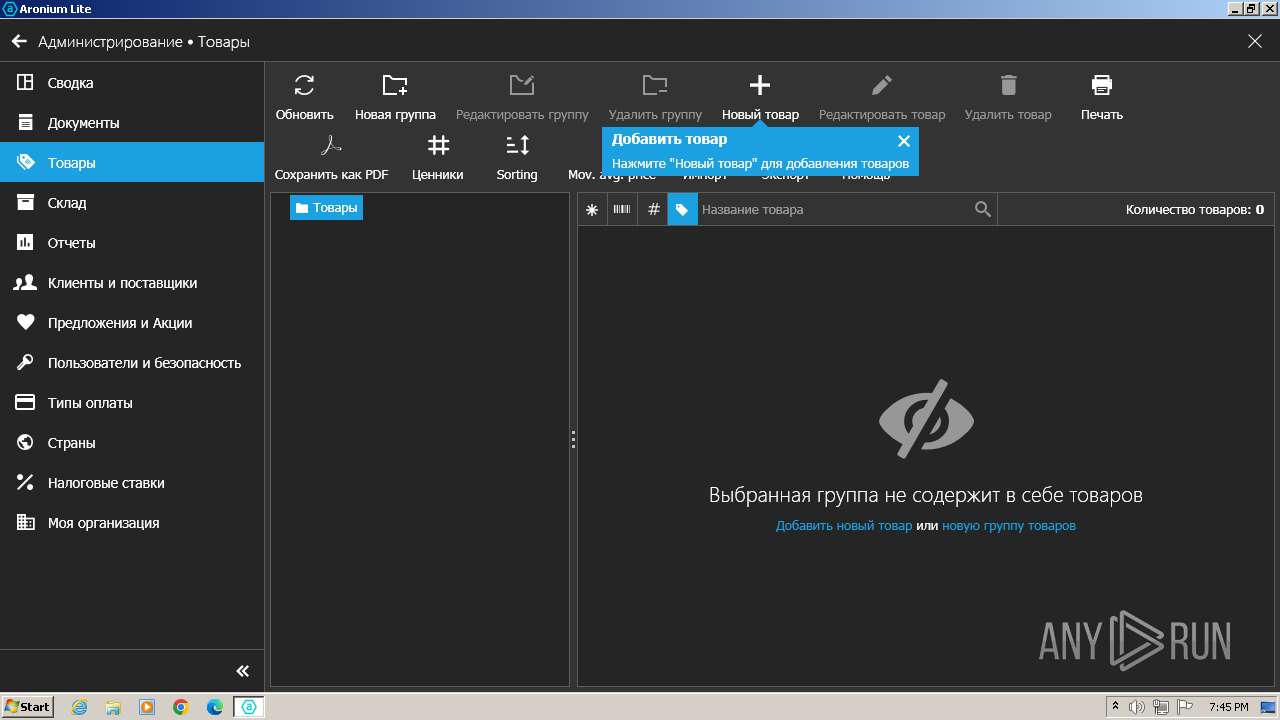Click the Количество товаров counter text

pyautogui.click(x=1195, y=210)
